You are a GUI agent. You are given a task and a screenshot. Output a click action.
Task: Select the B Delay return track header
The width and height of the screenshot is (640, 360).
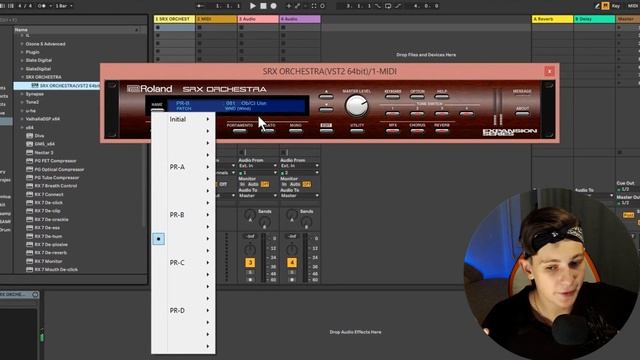[594, 19]
